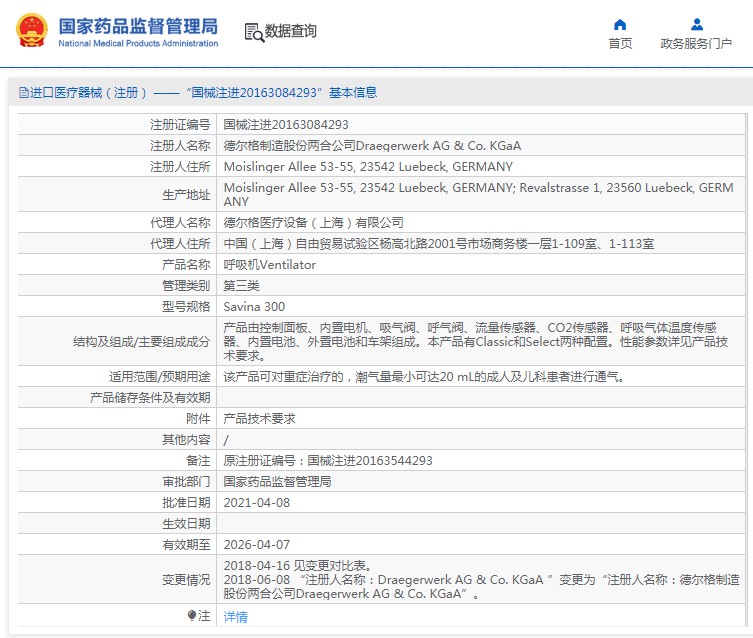Click registration number 国械注进20163084293 in table
This screenshot has height=638, width=753.
click(285, 125)
